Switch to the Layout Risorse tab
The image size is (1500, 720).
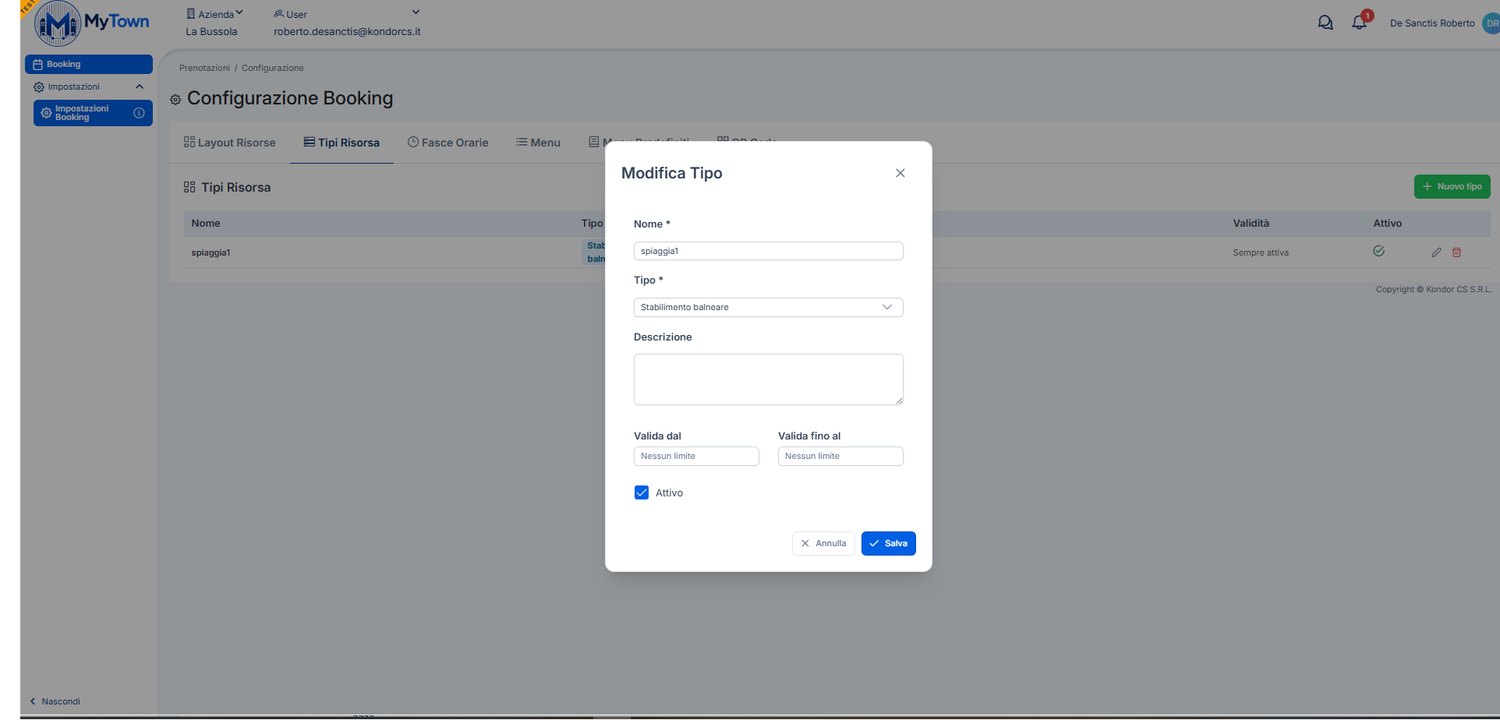click(230, 143)
